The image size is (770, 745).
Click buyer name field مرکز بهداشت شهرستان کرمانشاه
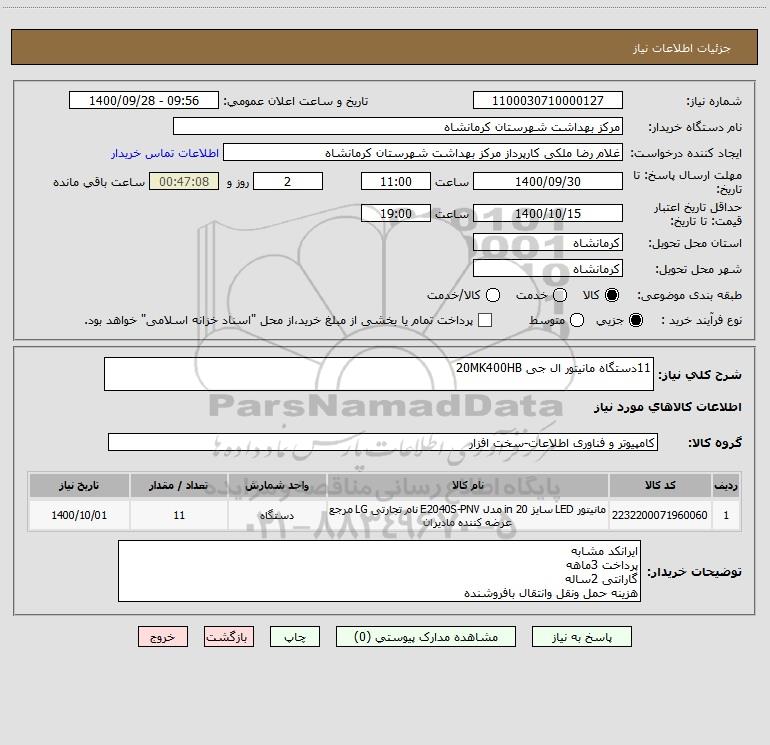[x=398, y=126]
